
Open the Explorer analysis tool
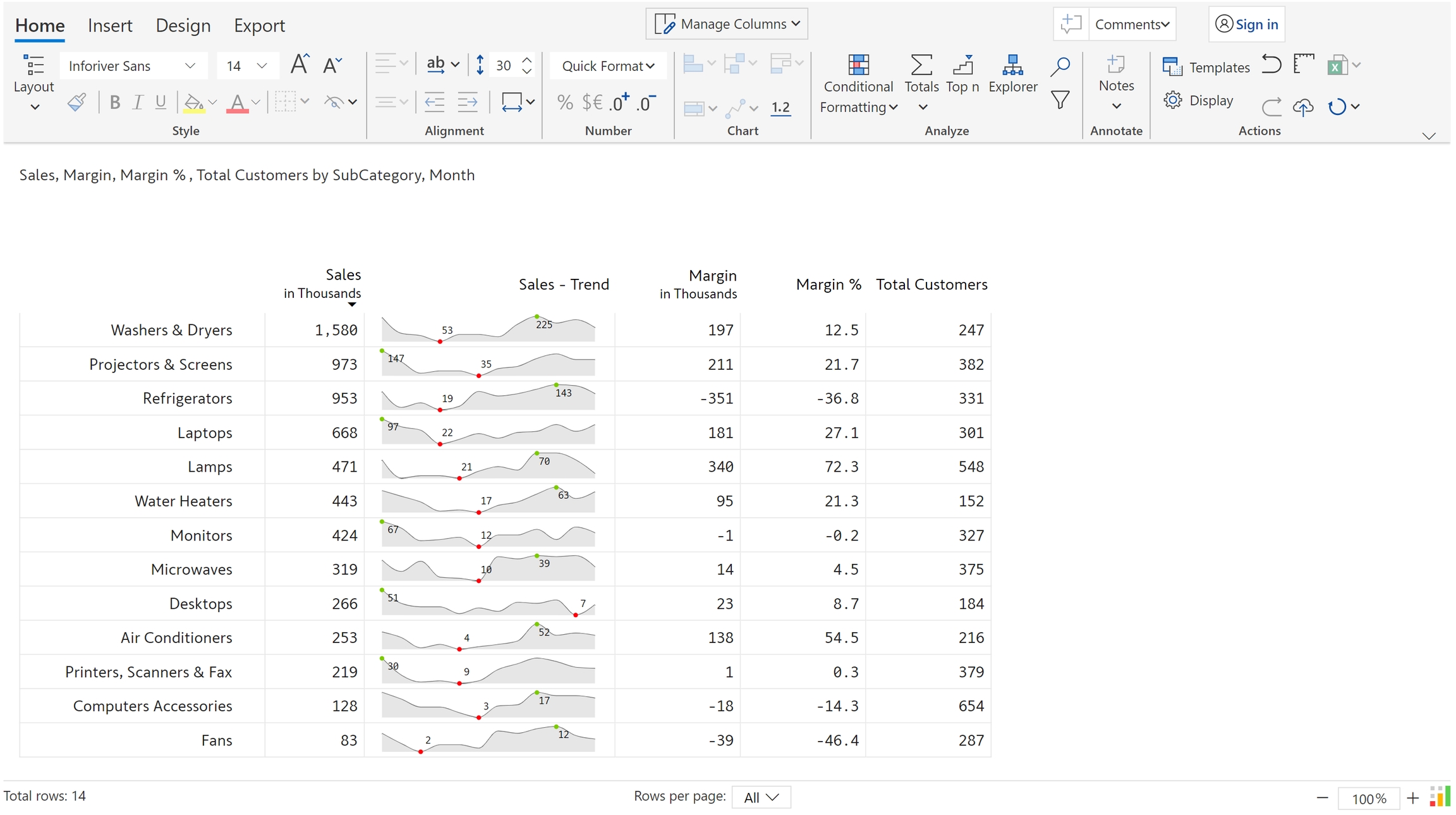[x=1012, y=73]
